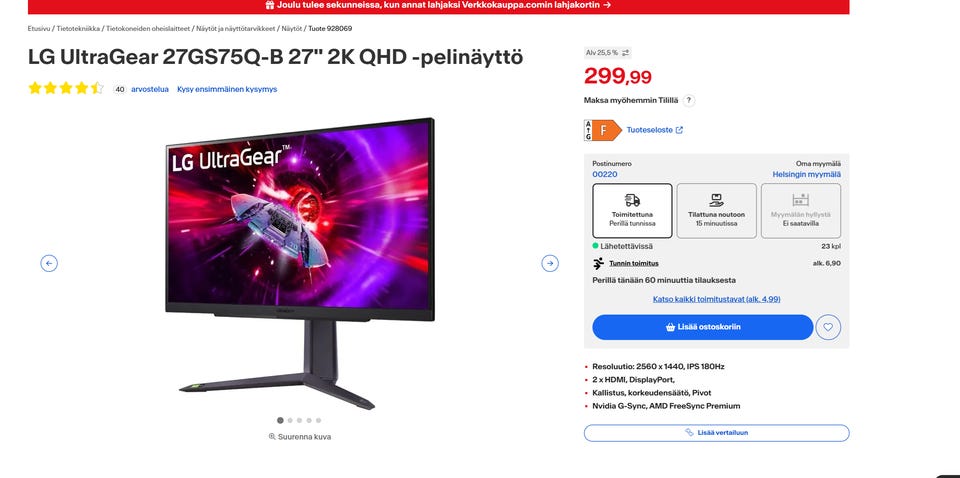This screenshot has height=478, width=960.
Task: Add the monitor to favorites with heart icon
Action: click(828, 327)
